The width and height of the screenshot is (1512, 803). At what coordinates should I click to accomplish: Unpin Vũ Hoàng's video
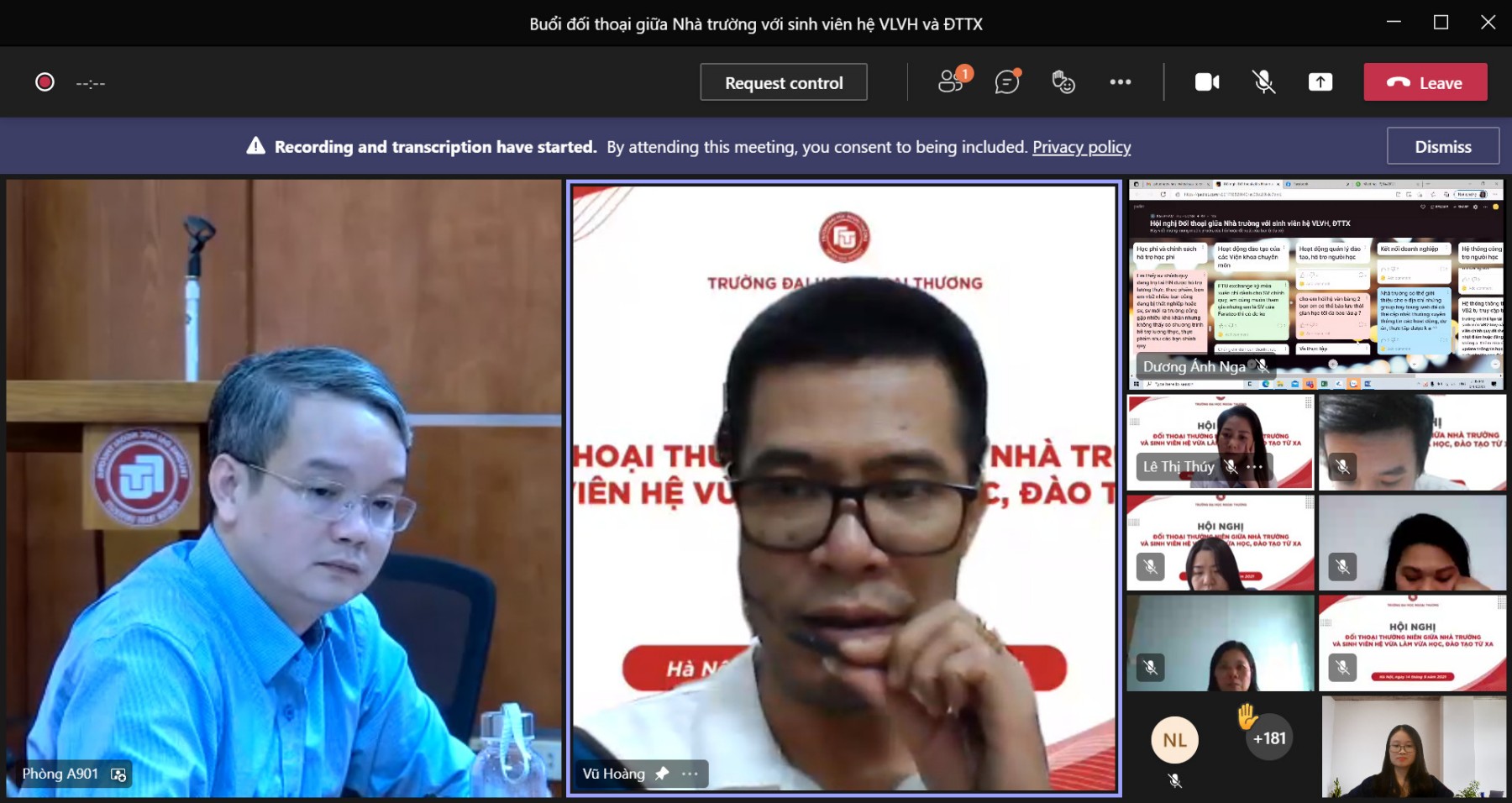click(x=662, y=774)
